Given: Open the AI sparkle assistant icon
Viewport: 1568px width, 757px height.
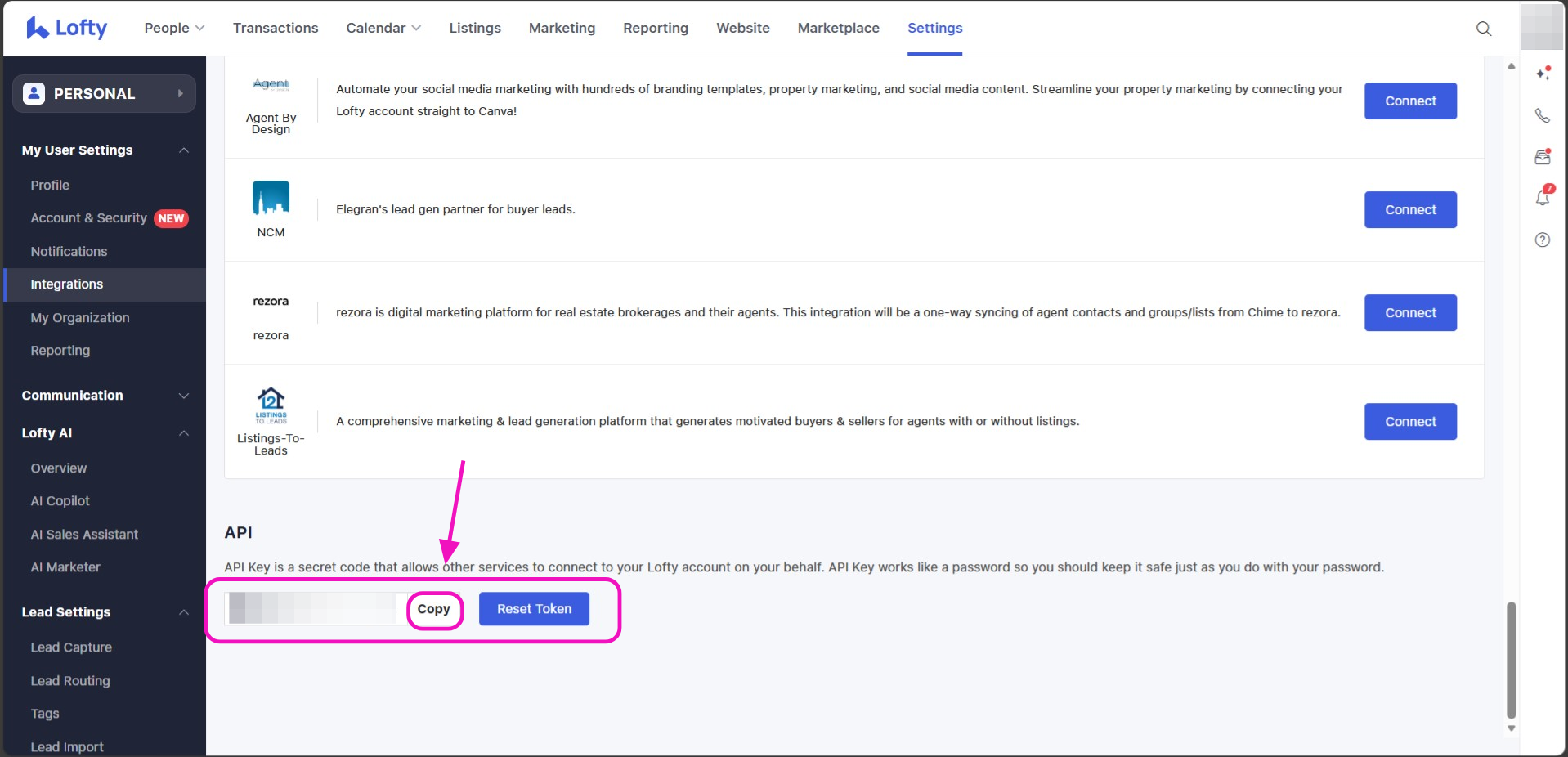Looking at the screenshot, I should (x=1543, y=74).
